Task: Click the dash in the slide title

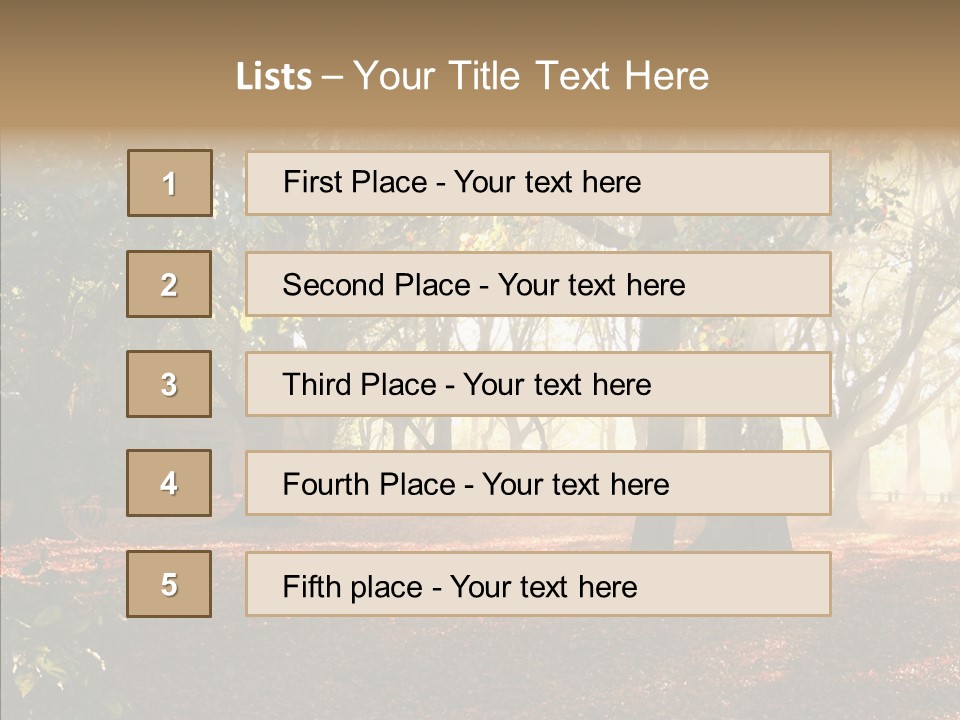Action: [x=332, y=77]
